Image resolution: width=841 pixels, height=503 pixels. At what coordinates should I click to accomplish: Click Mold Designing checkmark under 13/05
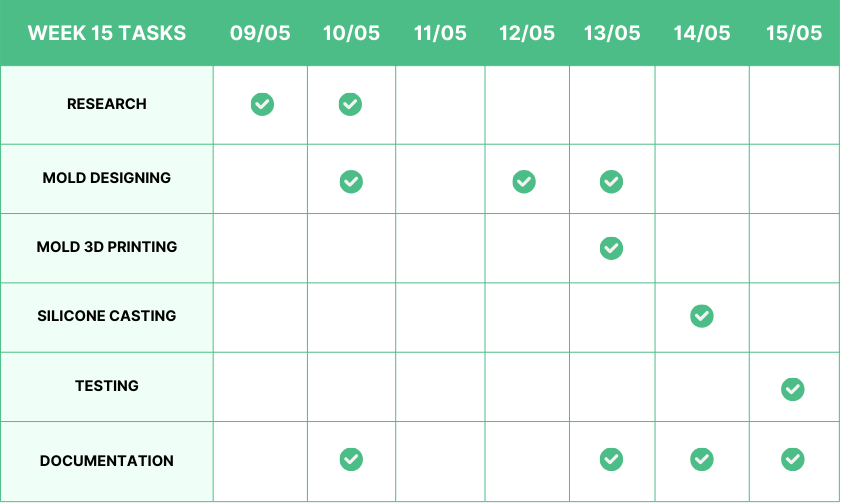[x=611, y=181]
